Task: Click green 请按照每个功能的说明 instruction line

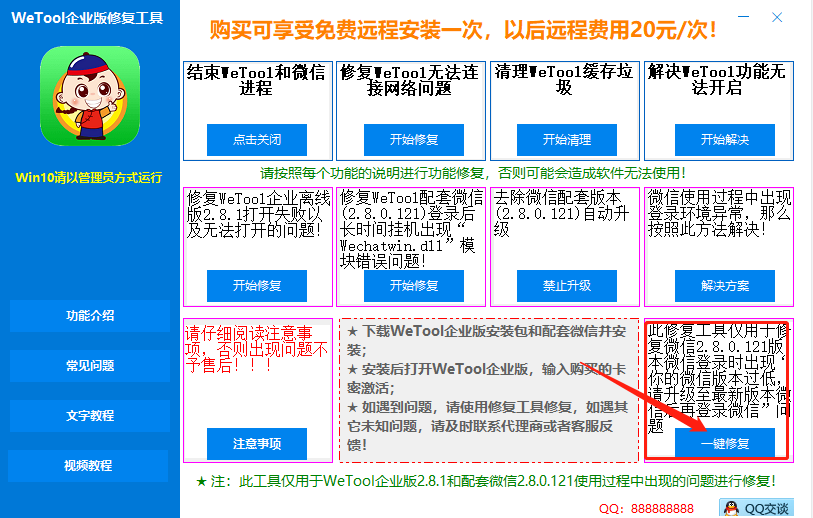Action: [x=473, y=173]
